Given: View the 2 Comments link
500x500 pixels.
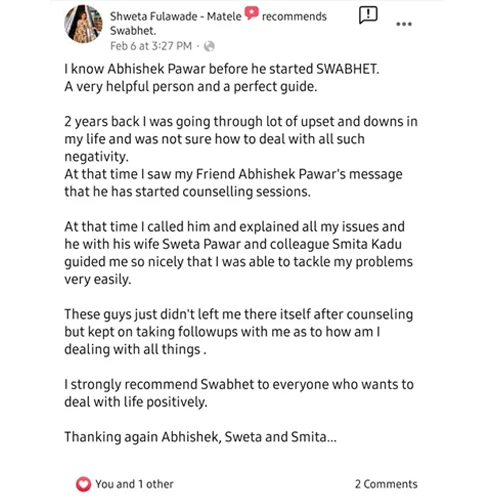Looking at the screenshot, I should pyautogui.click(x=386, y=484).
